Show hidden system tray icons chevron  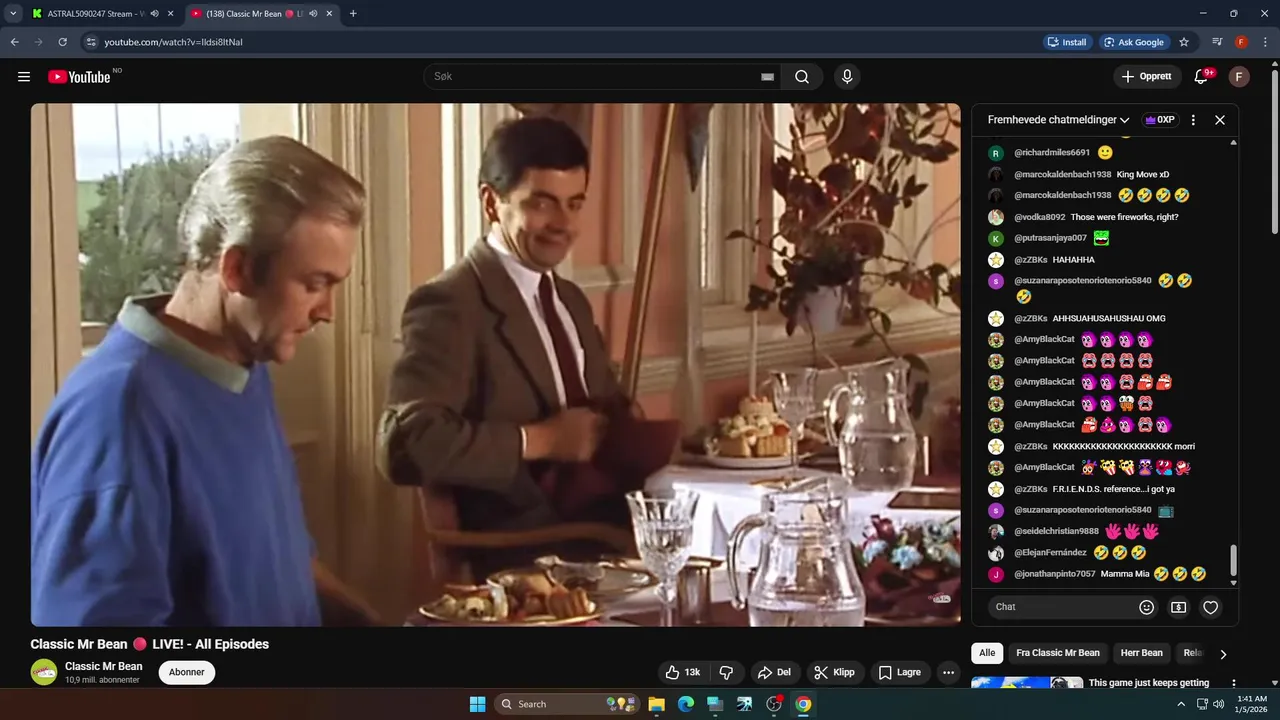1181,704
